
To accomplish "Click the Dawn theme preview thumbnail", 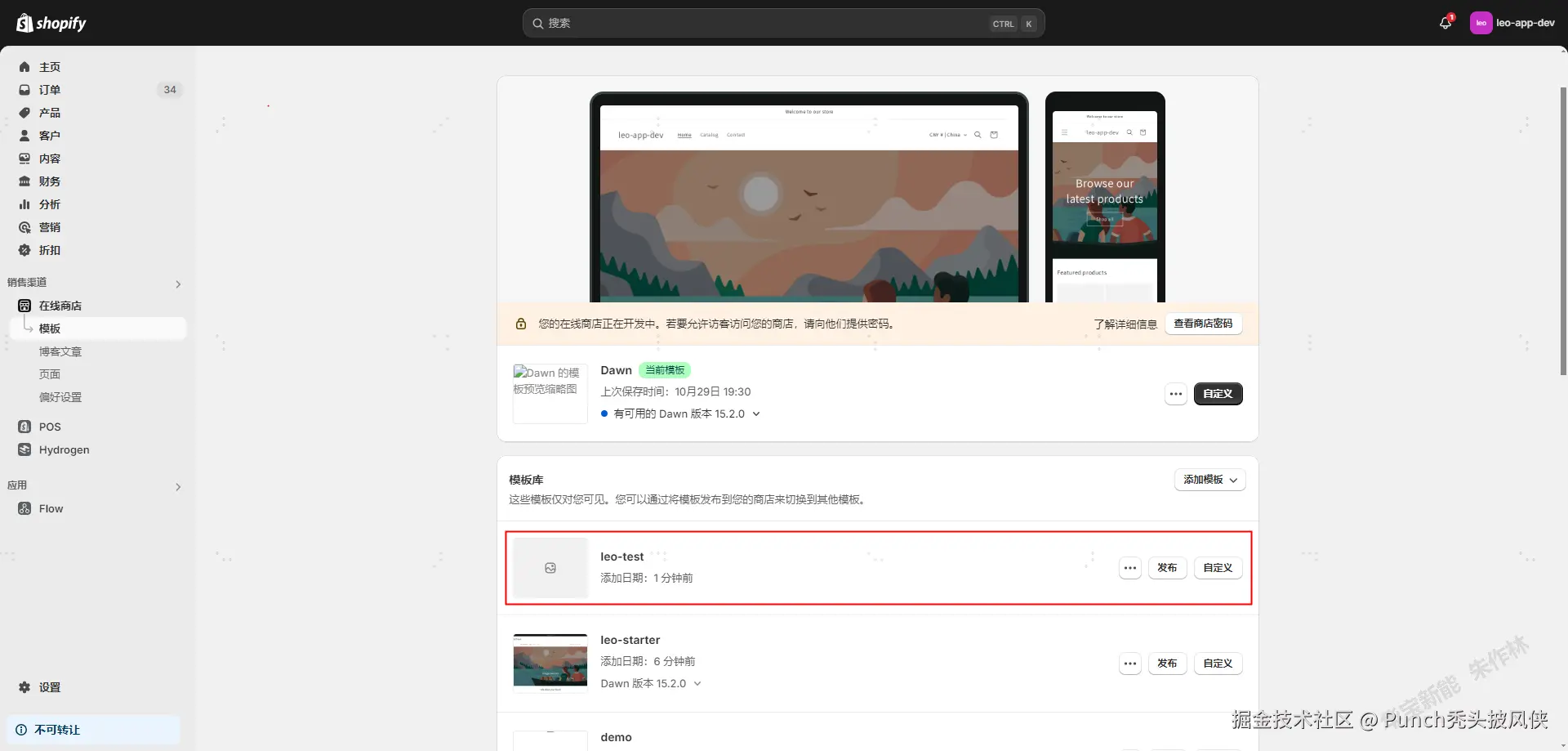I will tap(550, 394).
